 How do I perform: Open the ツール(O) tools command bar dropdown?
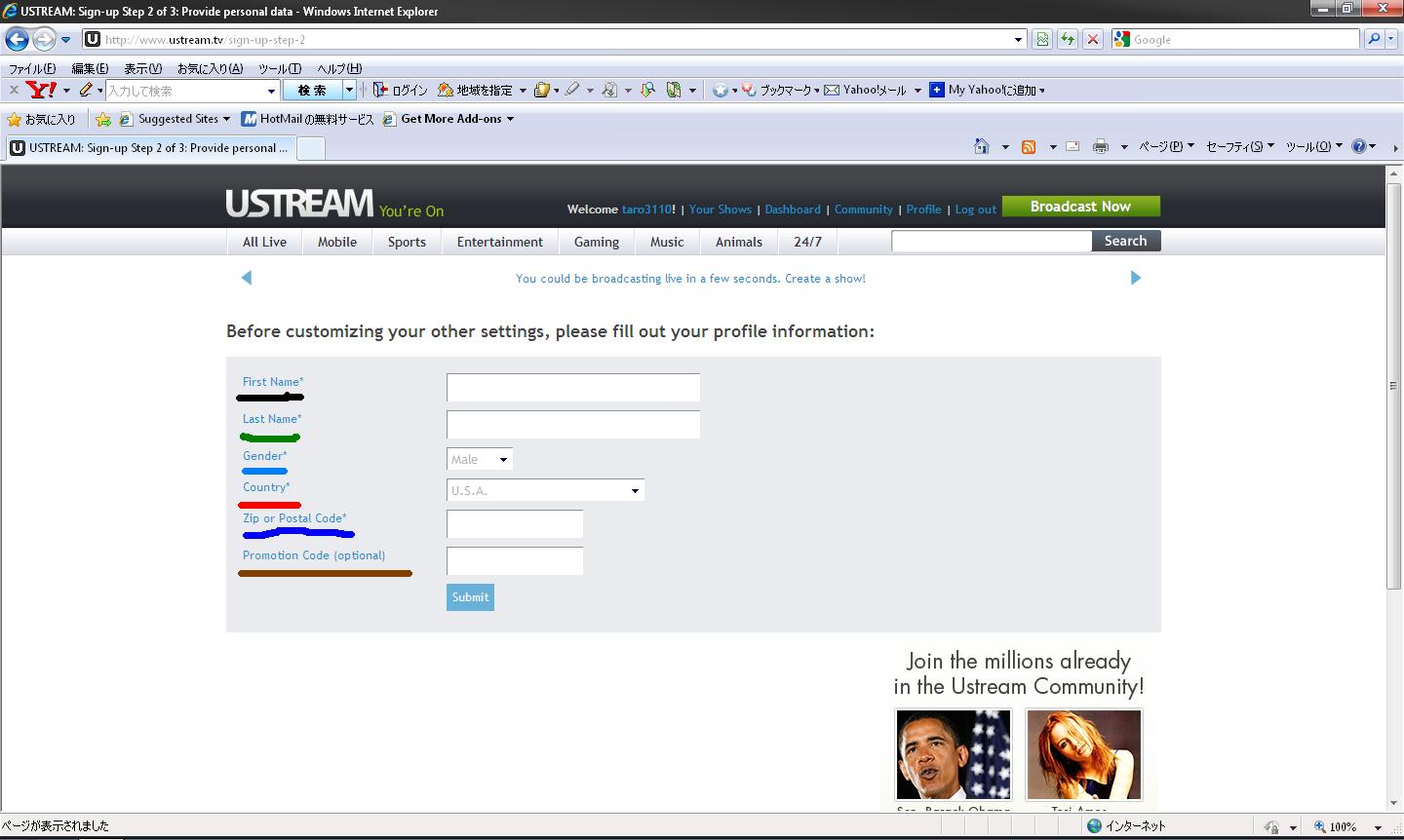(1313, 146)
